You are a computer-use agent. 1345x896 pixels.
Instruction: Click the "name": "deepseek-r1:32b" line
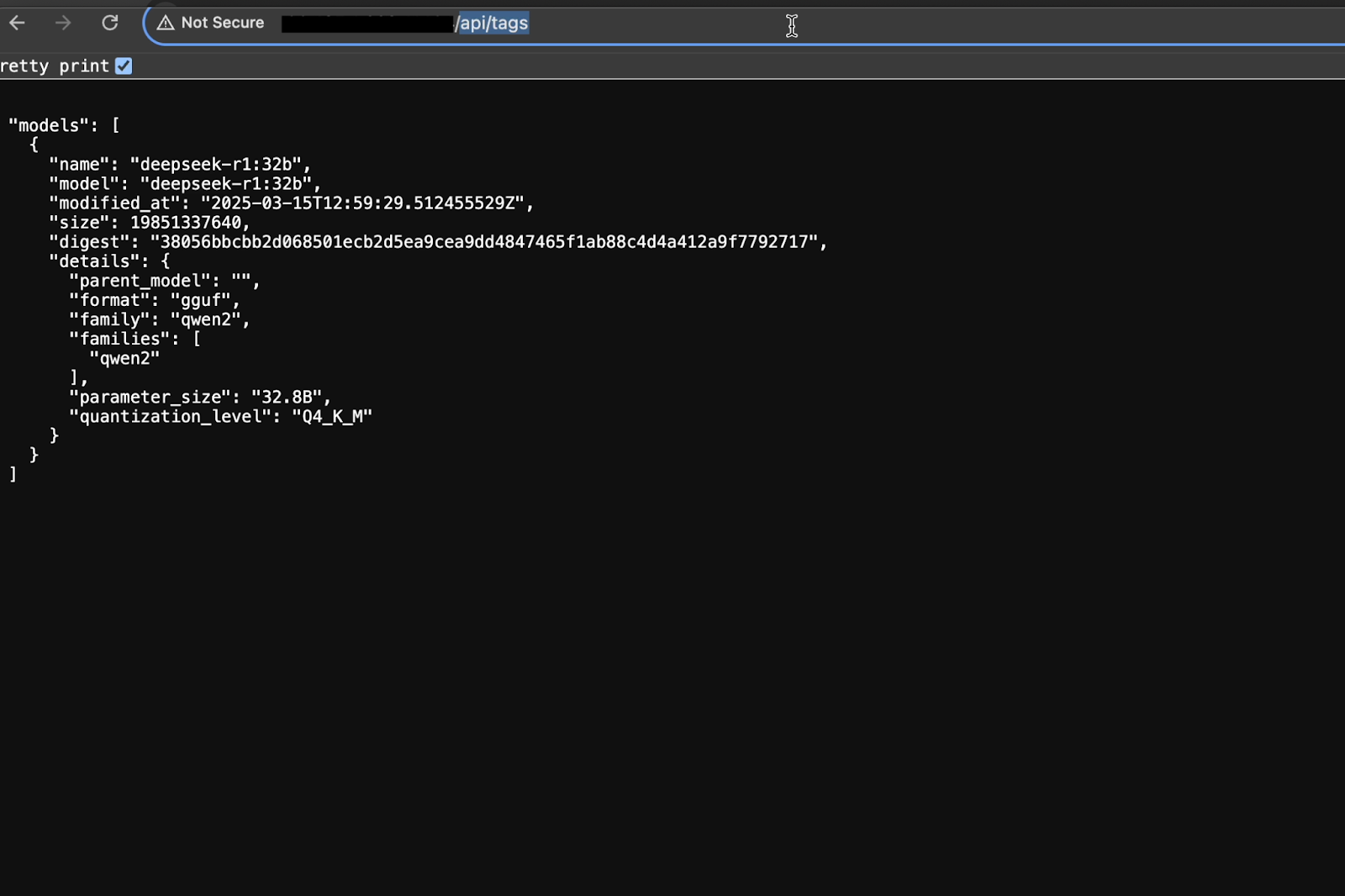(x=180, y=164)
